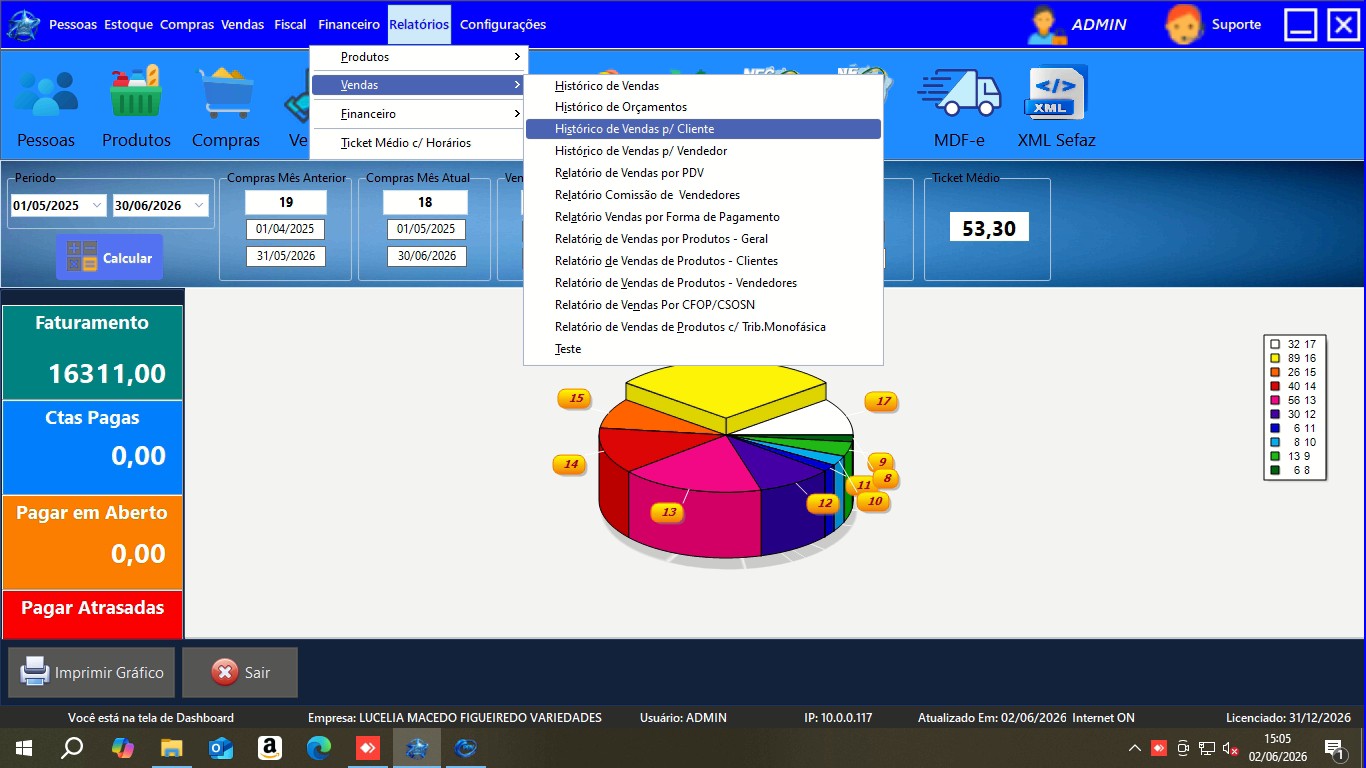This screenshot has height=768, width=1366.
Task: Open the Configurações menu
Action: click(503, 24)
